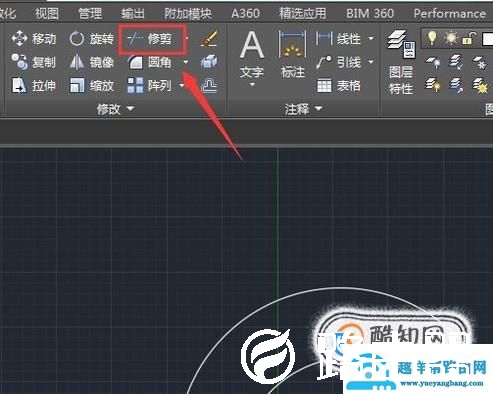Image resolution: width=493 pixels, height=394 pixels.
Task: Insert a 表格 (Table)
Action: coord(338,86)
